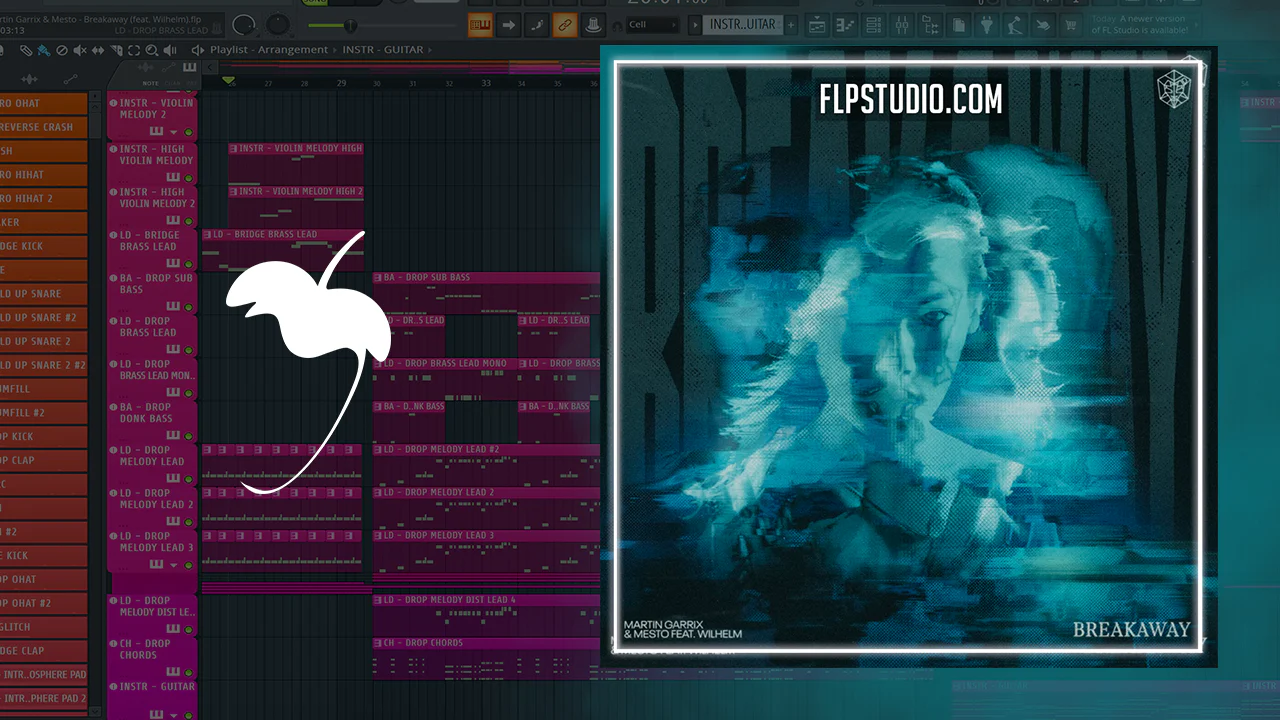Mute the LD - BRIDGE BRASS LEAD track
1280x720 pixels.
188,262
